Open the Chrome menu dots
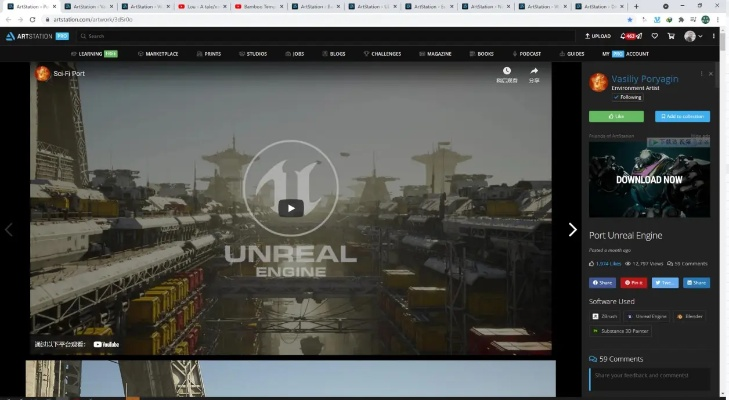The image size is (729, 400). point(718,20)
